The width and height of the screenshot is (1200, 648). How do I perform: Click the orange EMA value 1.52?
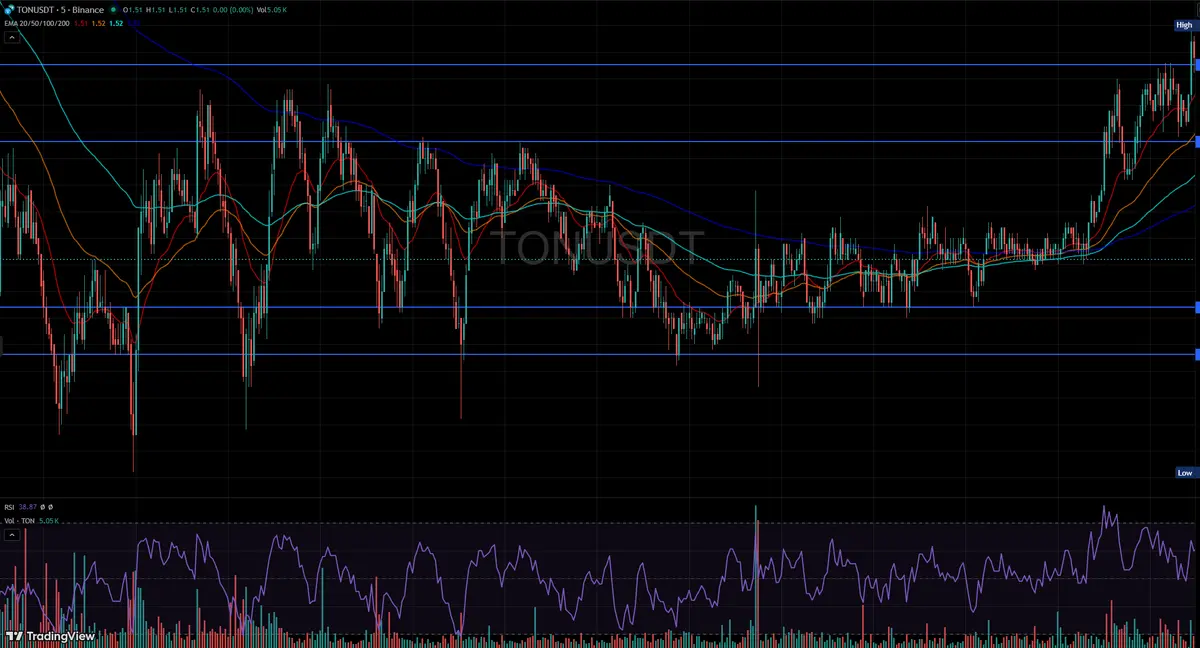pos(98,23)
